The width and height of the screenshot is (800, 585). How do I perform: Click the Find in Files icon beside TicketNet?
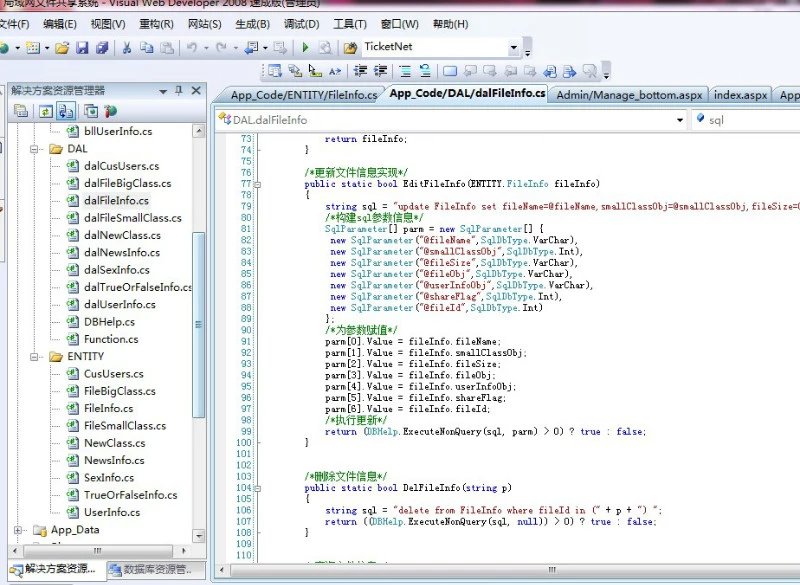(351, 48)
